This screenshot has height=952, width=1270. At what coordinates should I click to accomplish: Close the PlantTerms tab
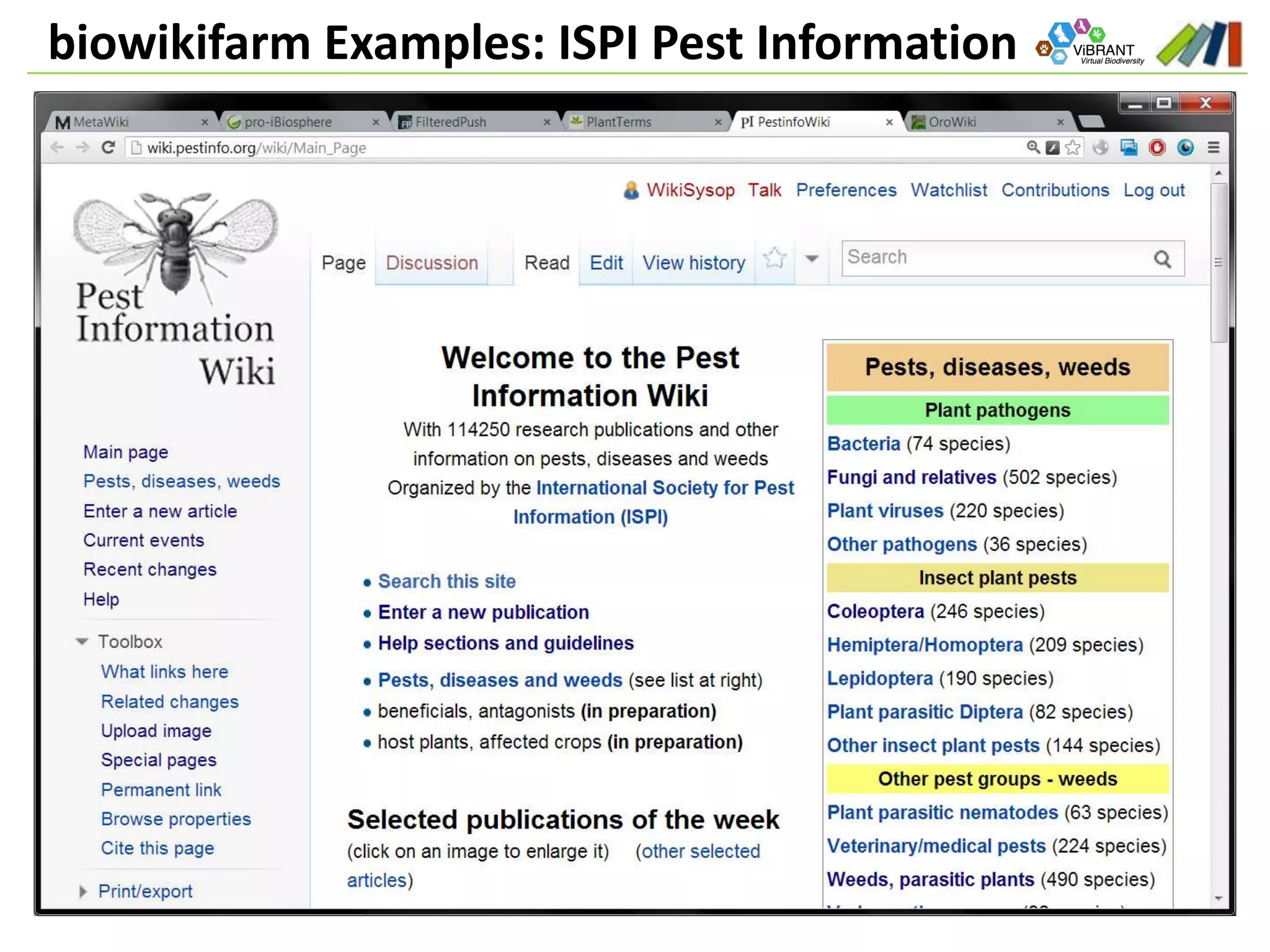point(718,123)
